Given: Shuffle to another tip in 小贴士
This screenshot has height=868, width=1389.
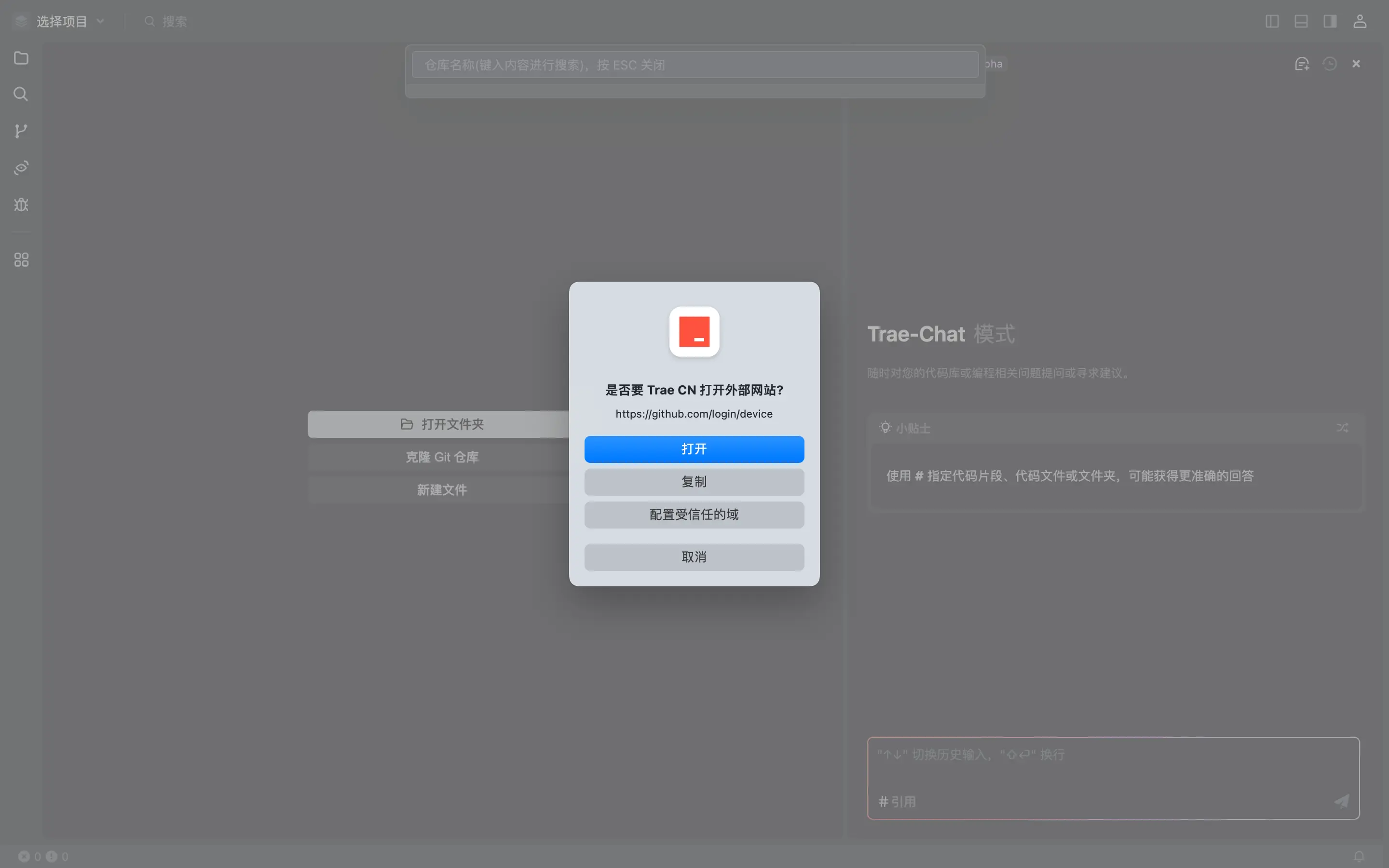Looking at the screenshot, I should tap(1343, 428).
